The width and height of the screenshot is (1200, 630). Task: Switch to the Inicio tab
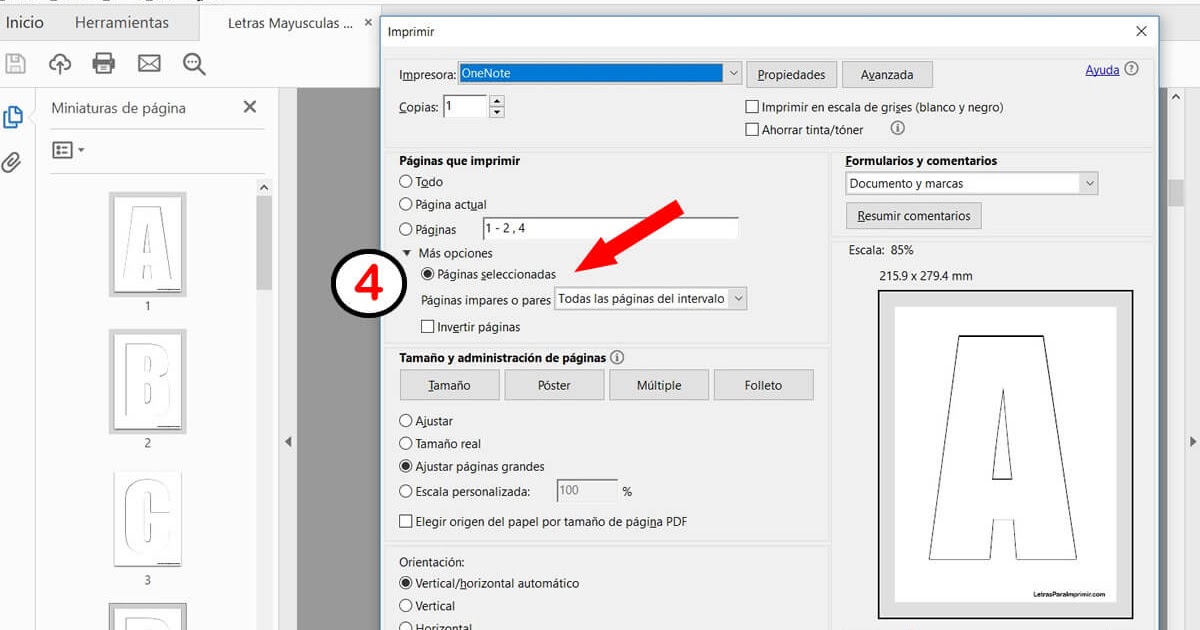(x=25, y=22)
